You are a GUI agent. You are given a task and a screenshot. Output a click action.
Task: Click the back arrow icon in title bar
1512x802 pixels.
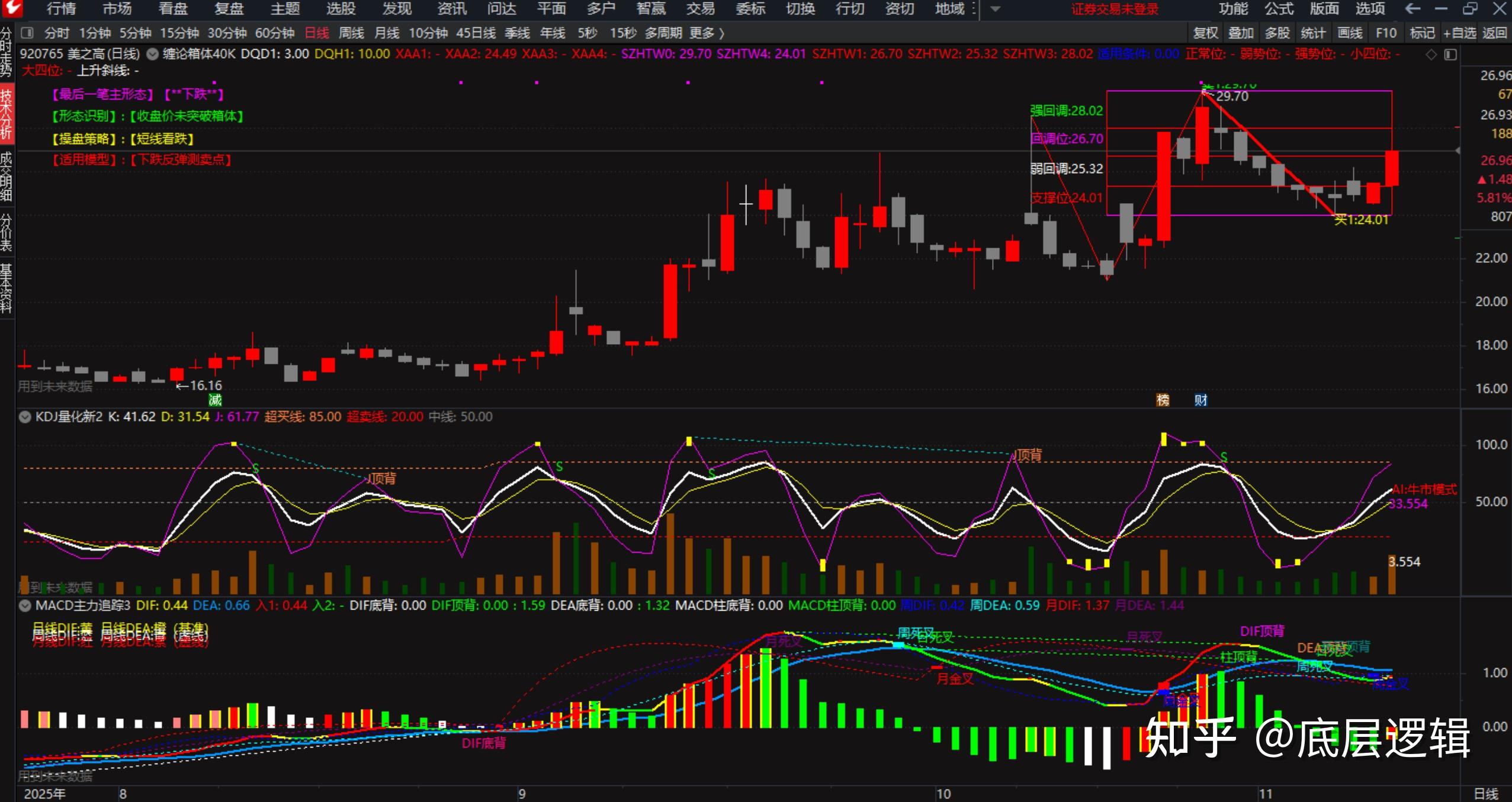click(1413, 9)
